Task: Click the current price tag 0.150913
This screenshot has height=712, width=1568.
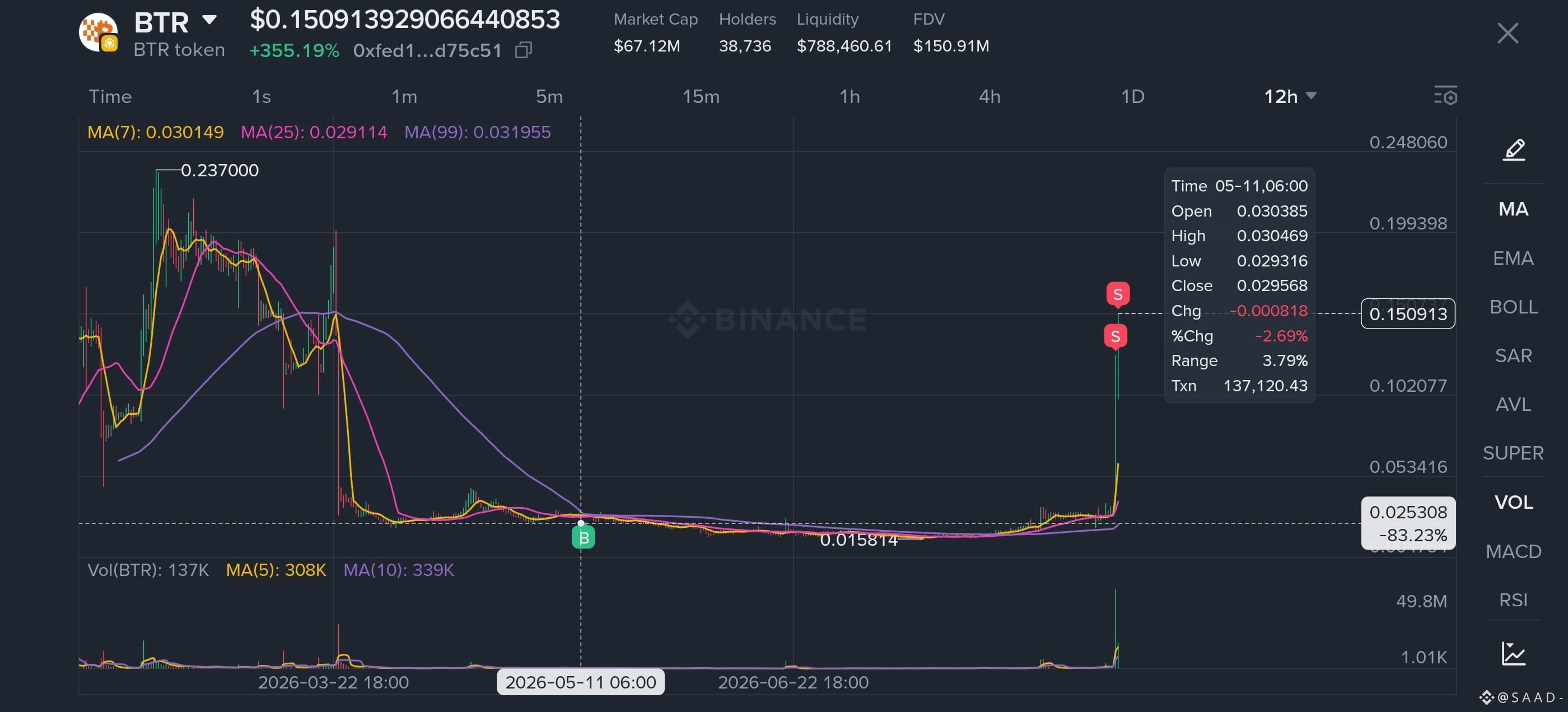Action: tap(1408, 313)
